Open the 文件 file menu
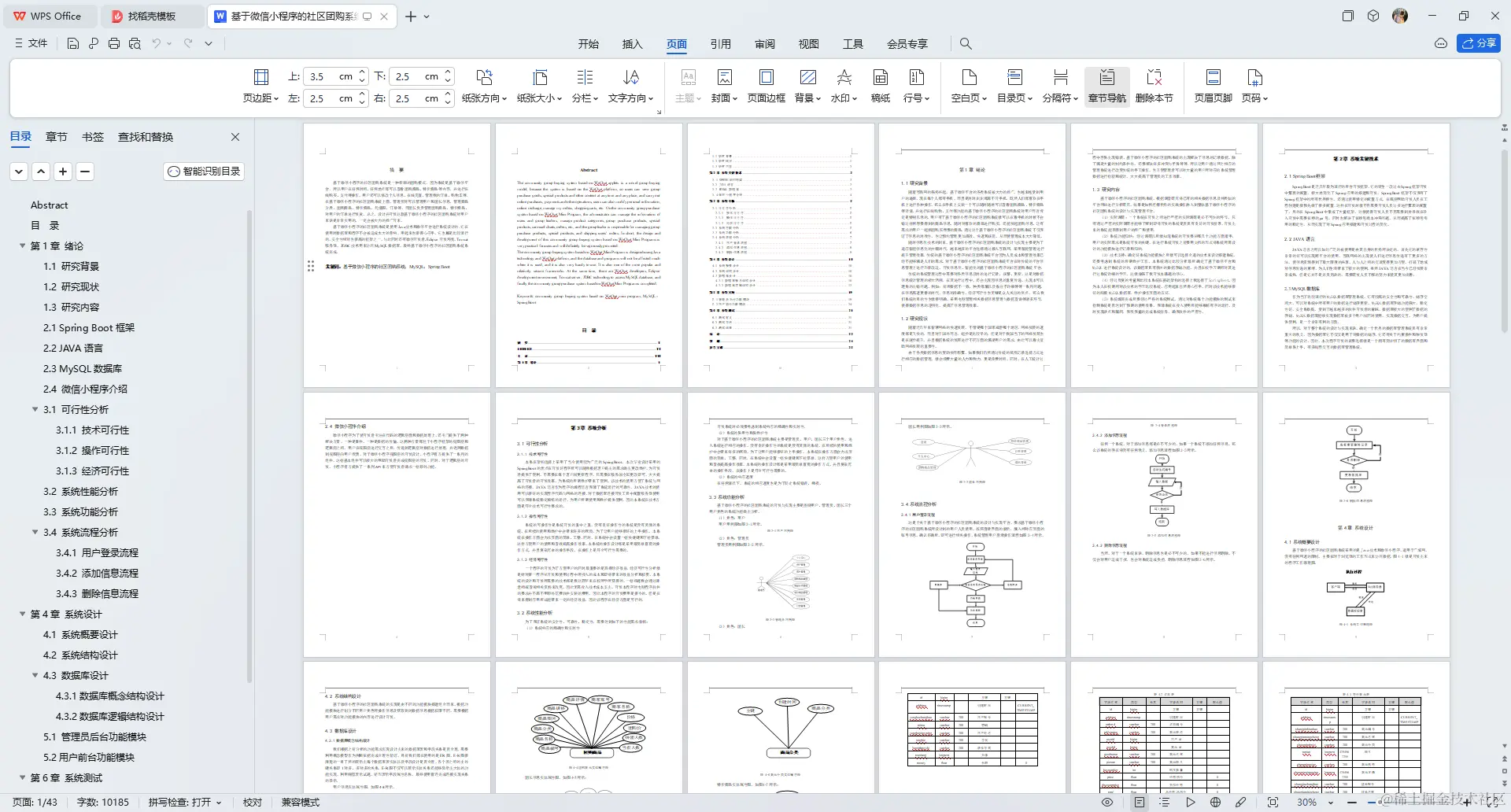This screenshot has height=812, width=1511. pyautogui.click(x=31, y=43)
